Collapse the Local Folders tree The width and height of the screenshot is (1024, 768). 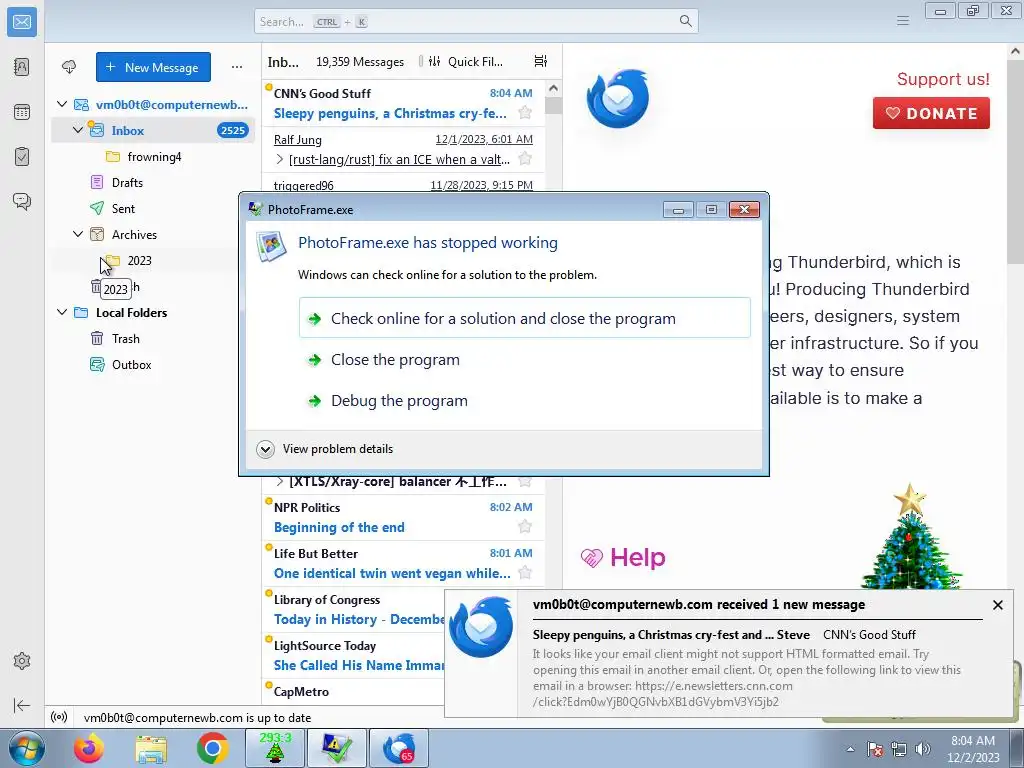click(62, 312)
